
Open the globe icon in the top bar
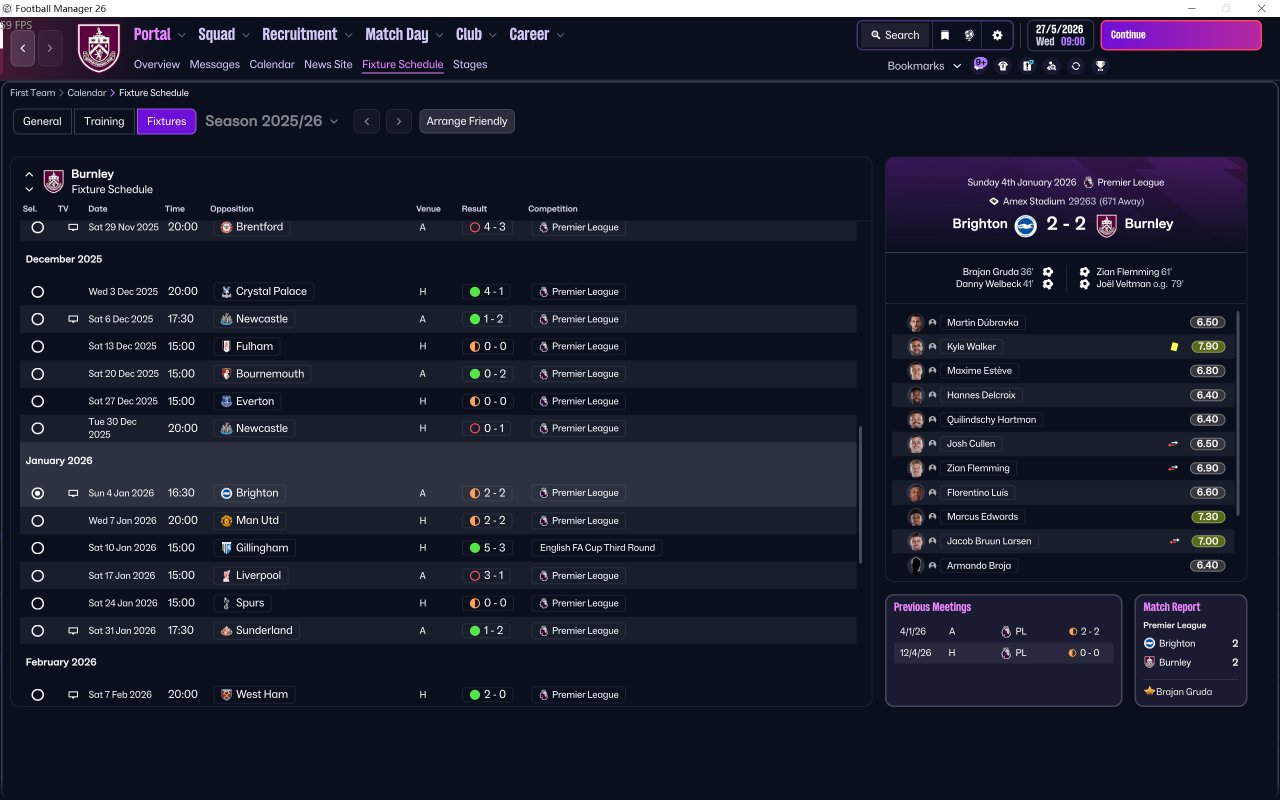click(969, 35)
